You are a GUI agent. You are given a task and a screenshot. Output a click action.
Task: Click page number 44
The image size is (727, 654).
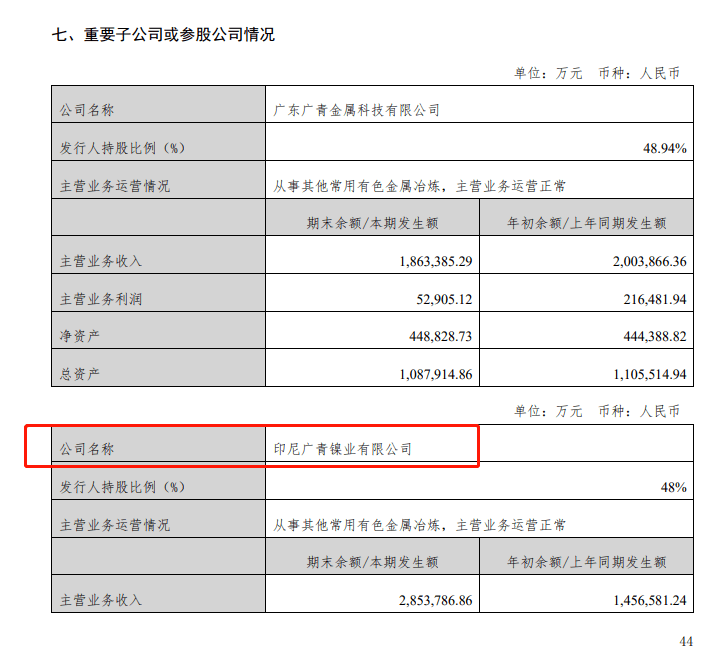tap(686, 641)
